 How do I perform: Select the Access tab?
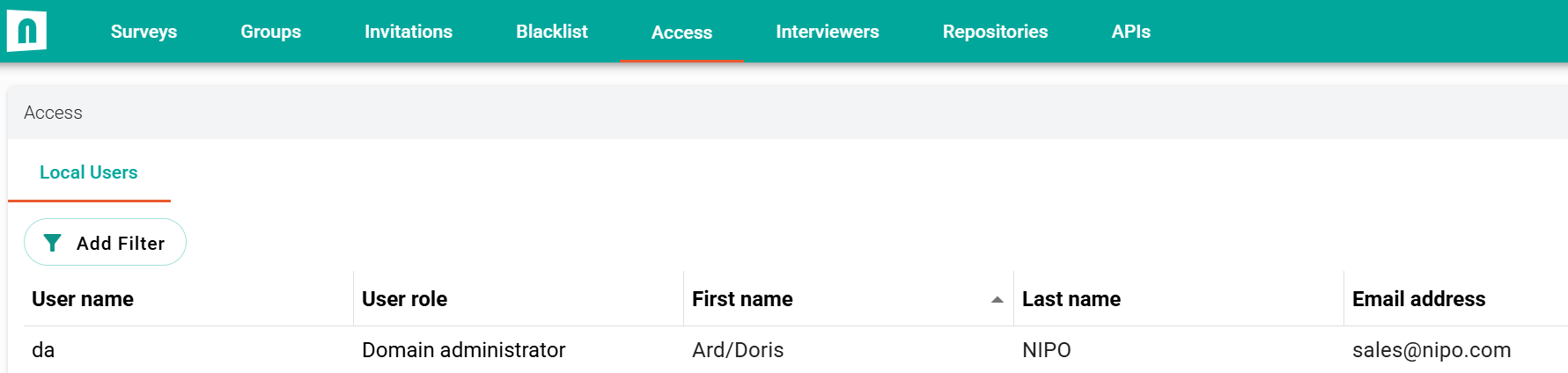tap(681, 32)
